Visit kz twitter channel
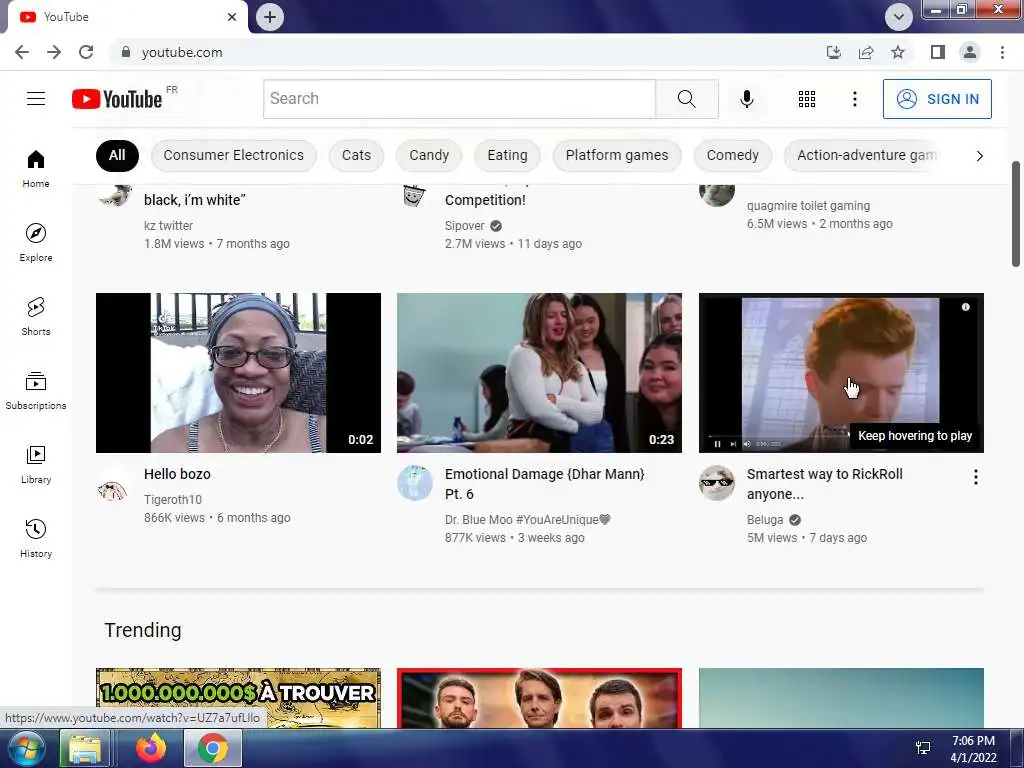 [x=168, y=226]
